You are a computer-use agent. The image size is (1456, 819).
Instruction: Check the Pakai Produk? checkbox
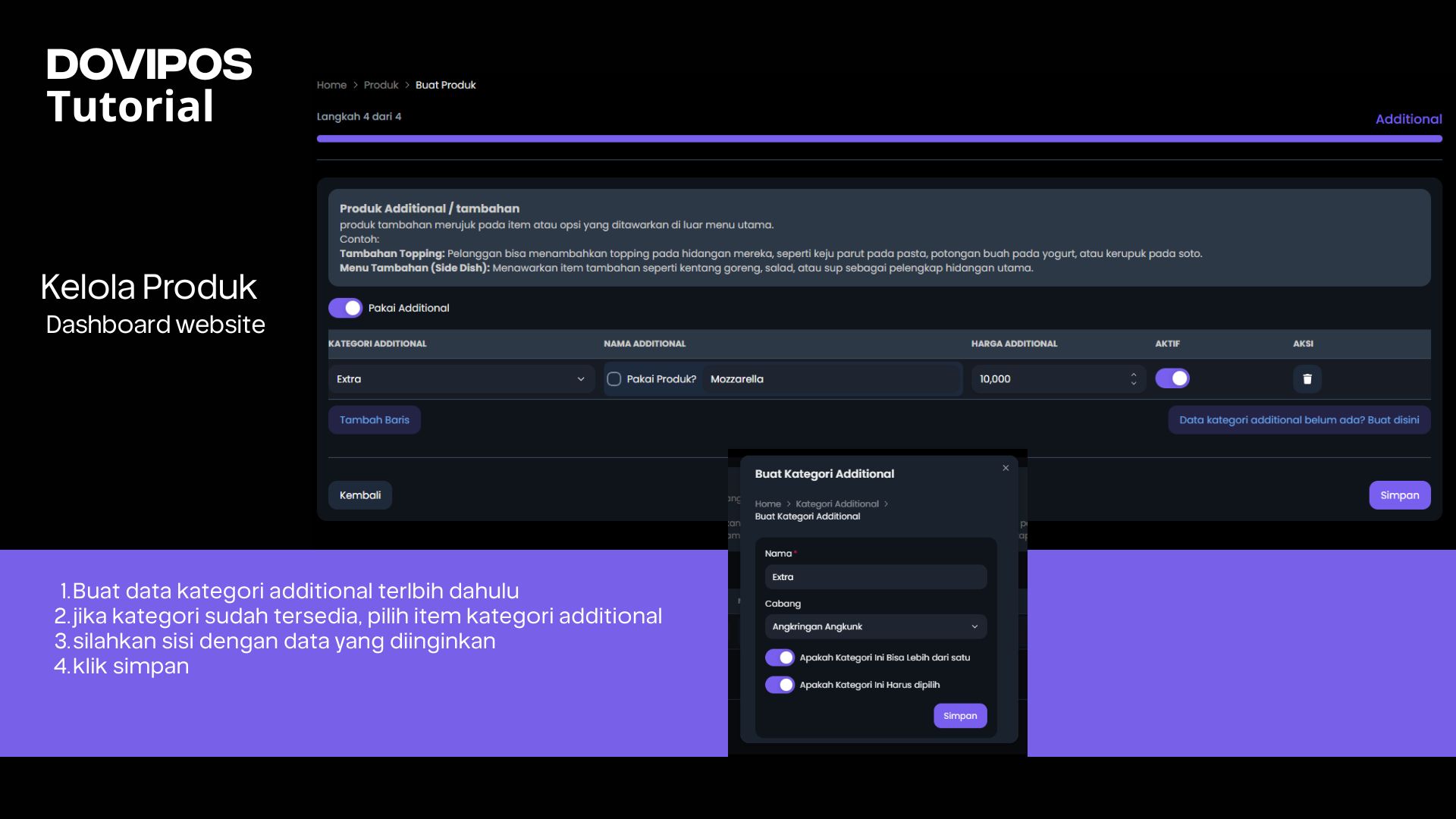614,379
